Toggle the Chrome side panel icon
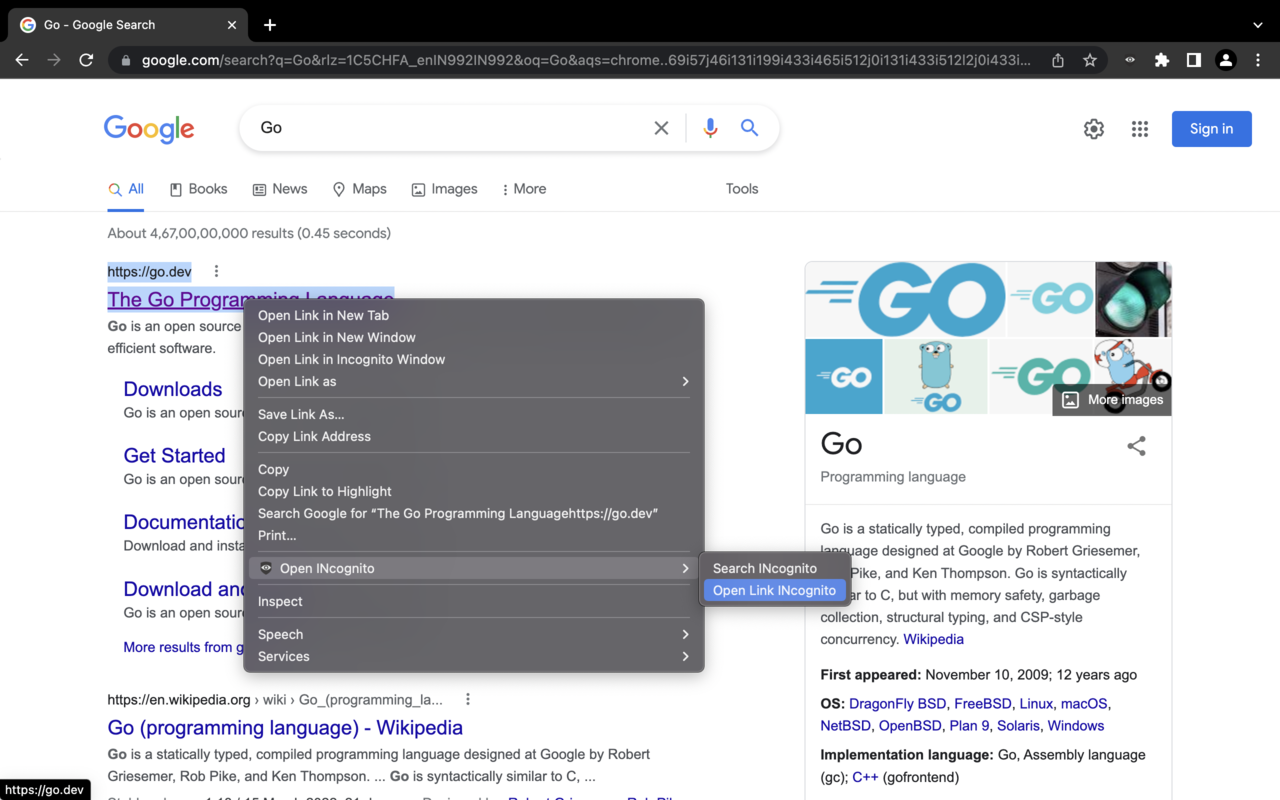The image size is (1280, 800). point(1194,60)
